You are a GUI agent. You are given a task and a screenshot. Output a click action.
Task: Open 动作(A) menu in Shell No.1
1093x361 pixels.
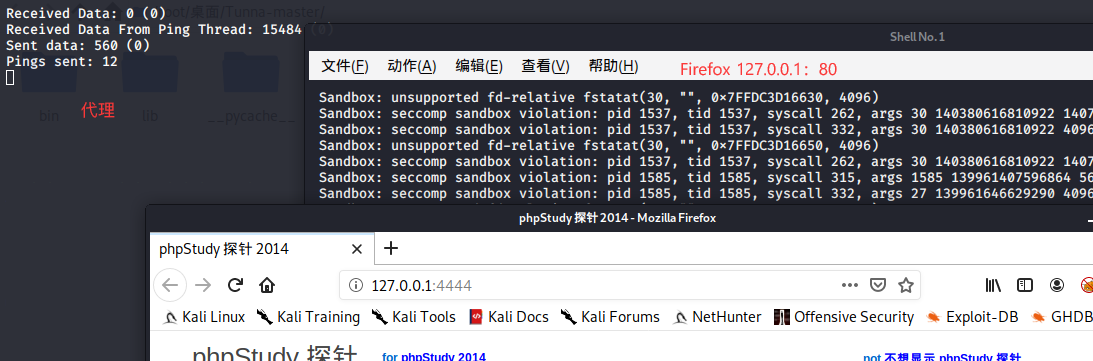[x=412, y=67]
